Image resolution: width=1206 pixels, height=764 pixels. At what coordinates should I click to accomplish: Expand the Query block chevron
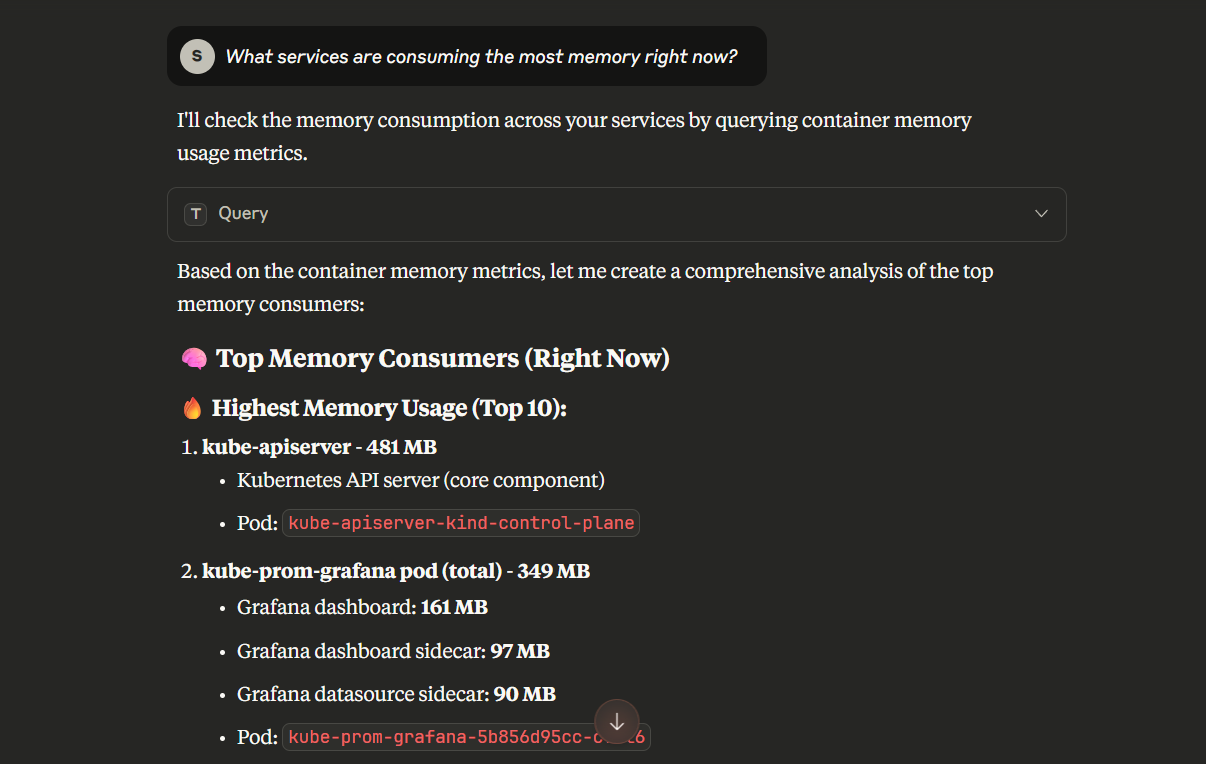[1041, 214]
